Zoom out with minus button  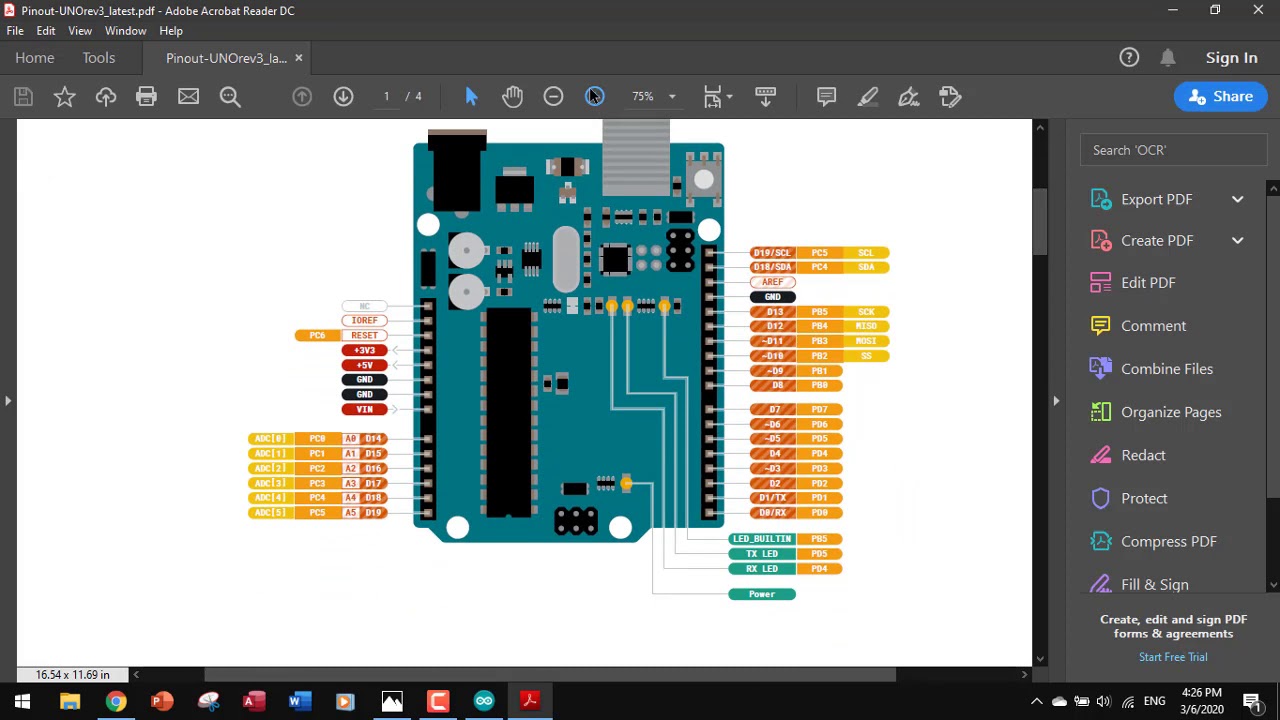(553, 97)
